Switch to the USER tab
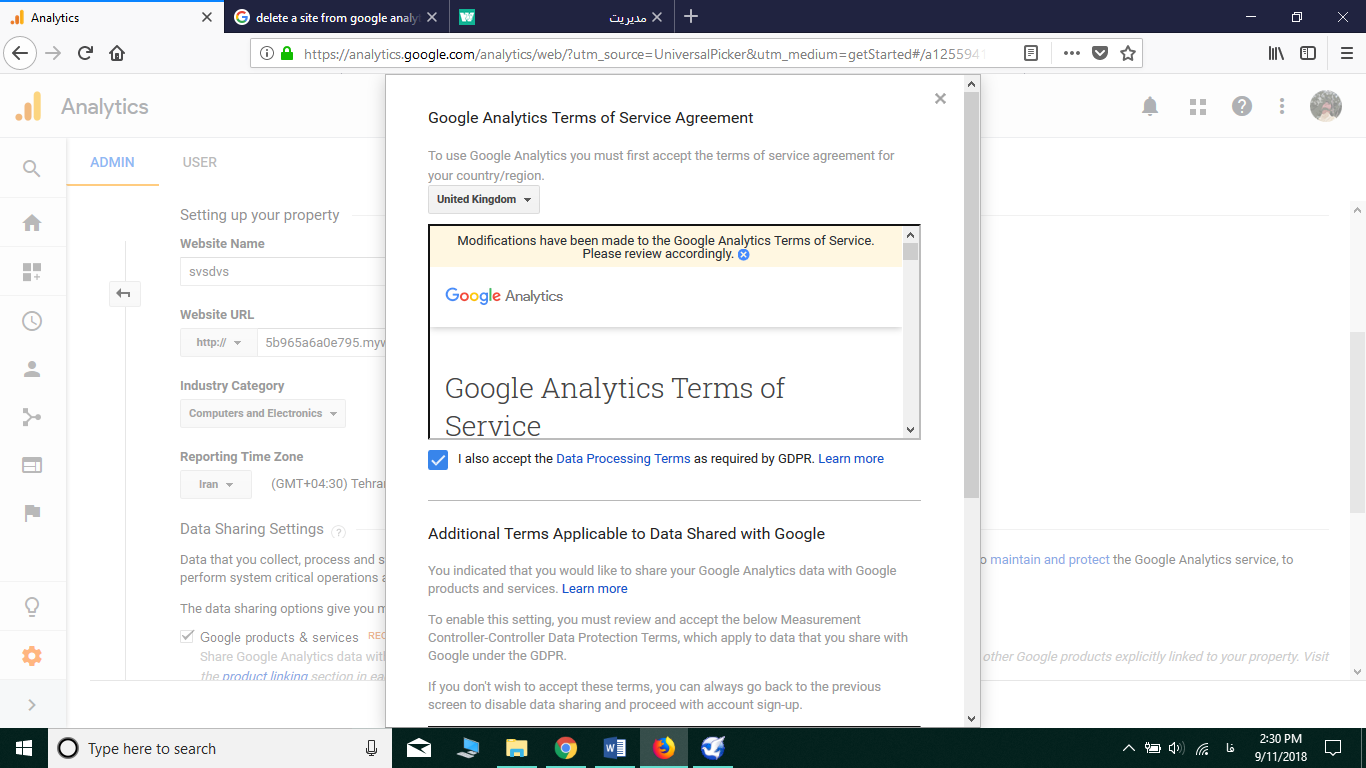 click(199, 162)
